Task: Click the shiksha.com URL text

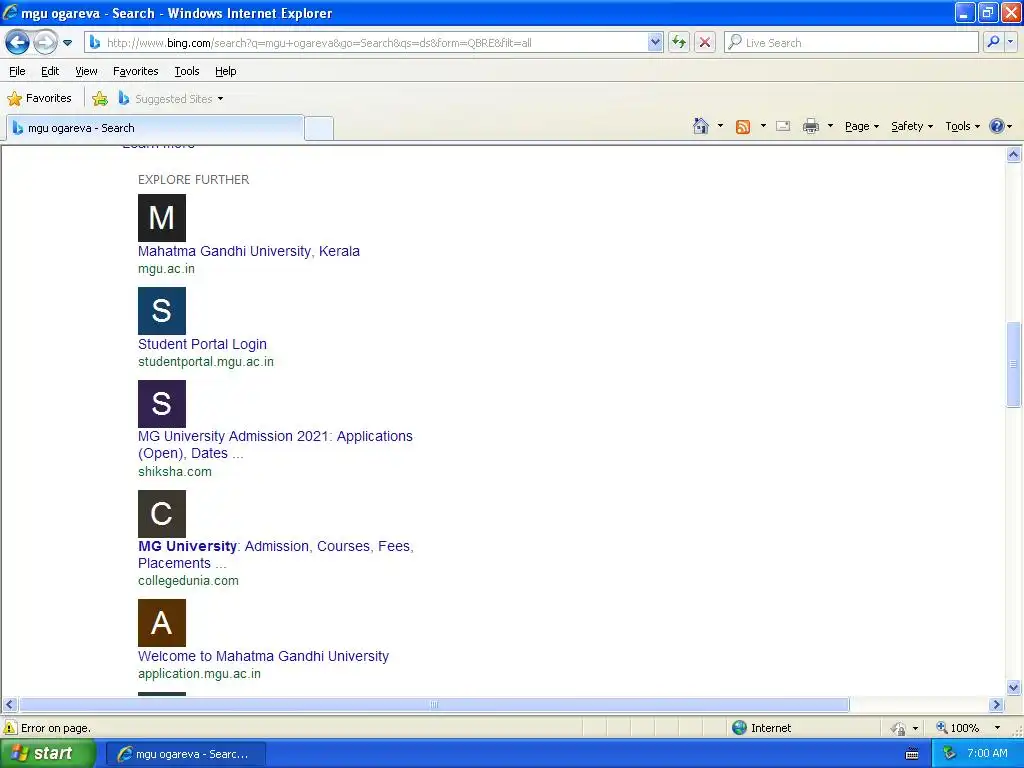Action: click(175, 472)
